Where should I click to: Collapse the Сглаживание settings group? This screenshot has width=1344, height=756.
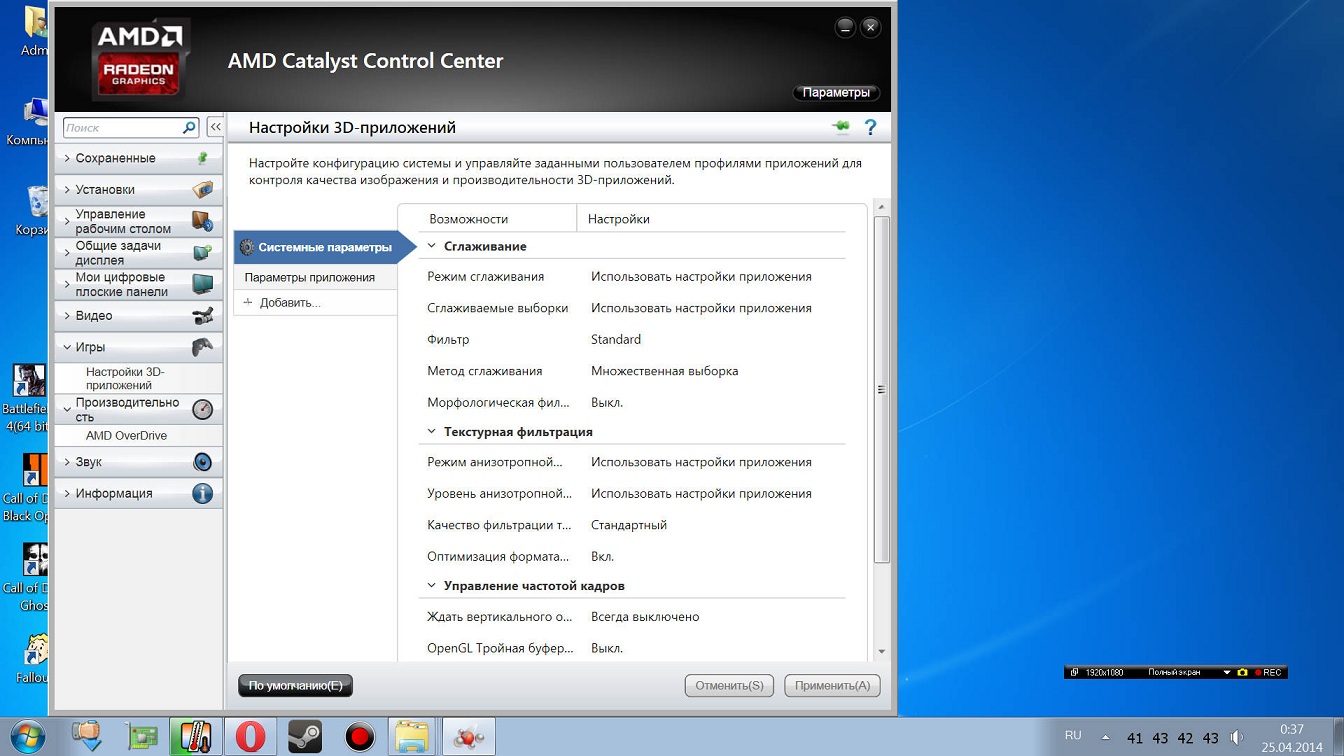(432, 246)
